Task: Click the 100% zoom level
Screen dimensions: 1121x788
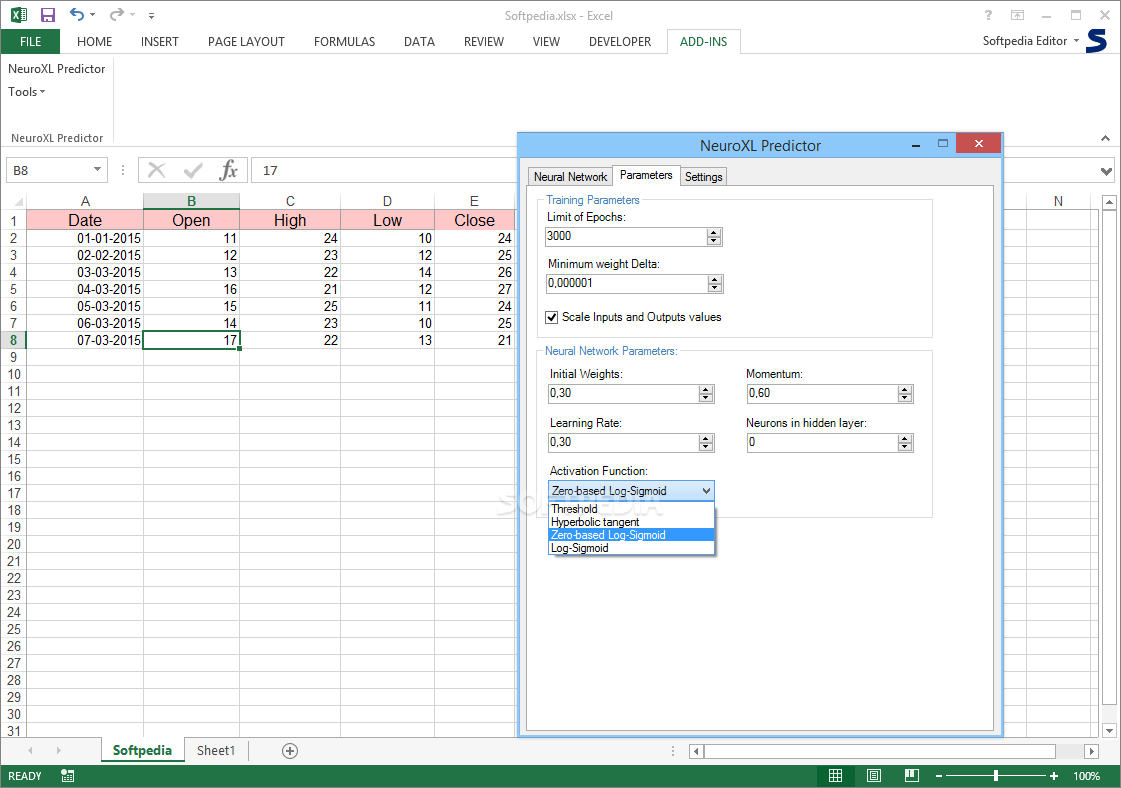Action: [1087, 776]
